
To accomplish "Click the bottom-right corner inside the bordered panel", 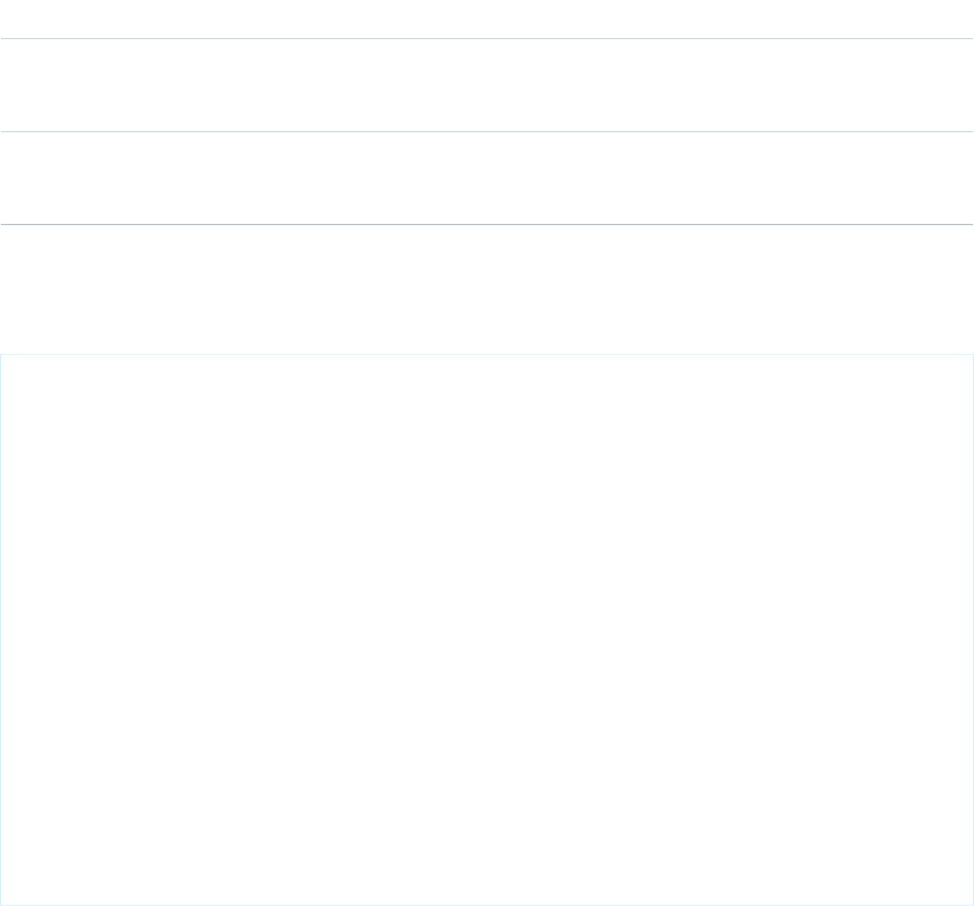I will (964, 896).
